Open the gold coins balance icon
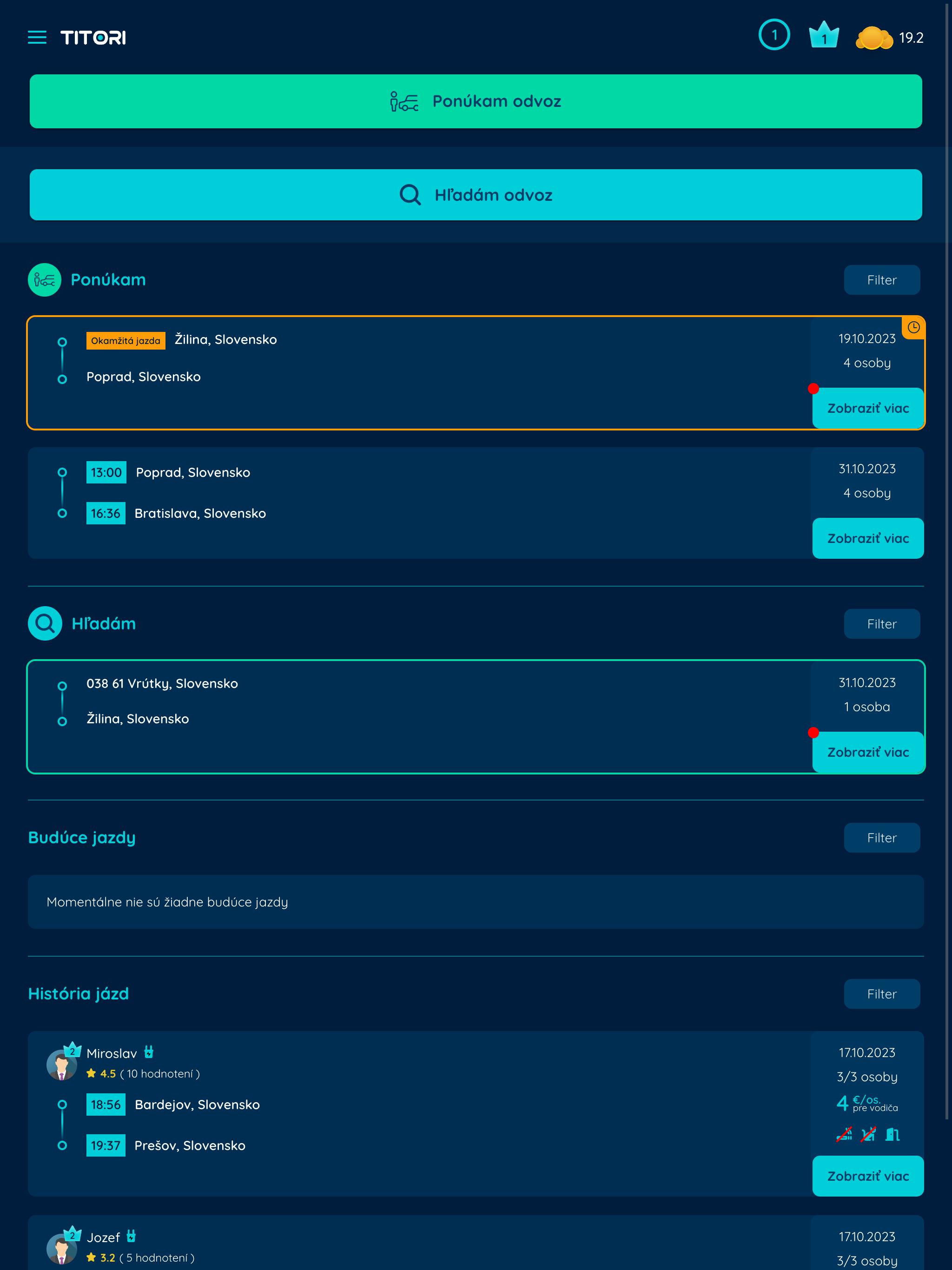This screenshot has width=952, height=1270. (874, 38)
